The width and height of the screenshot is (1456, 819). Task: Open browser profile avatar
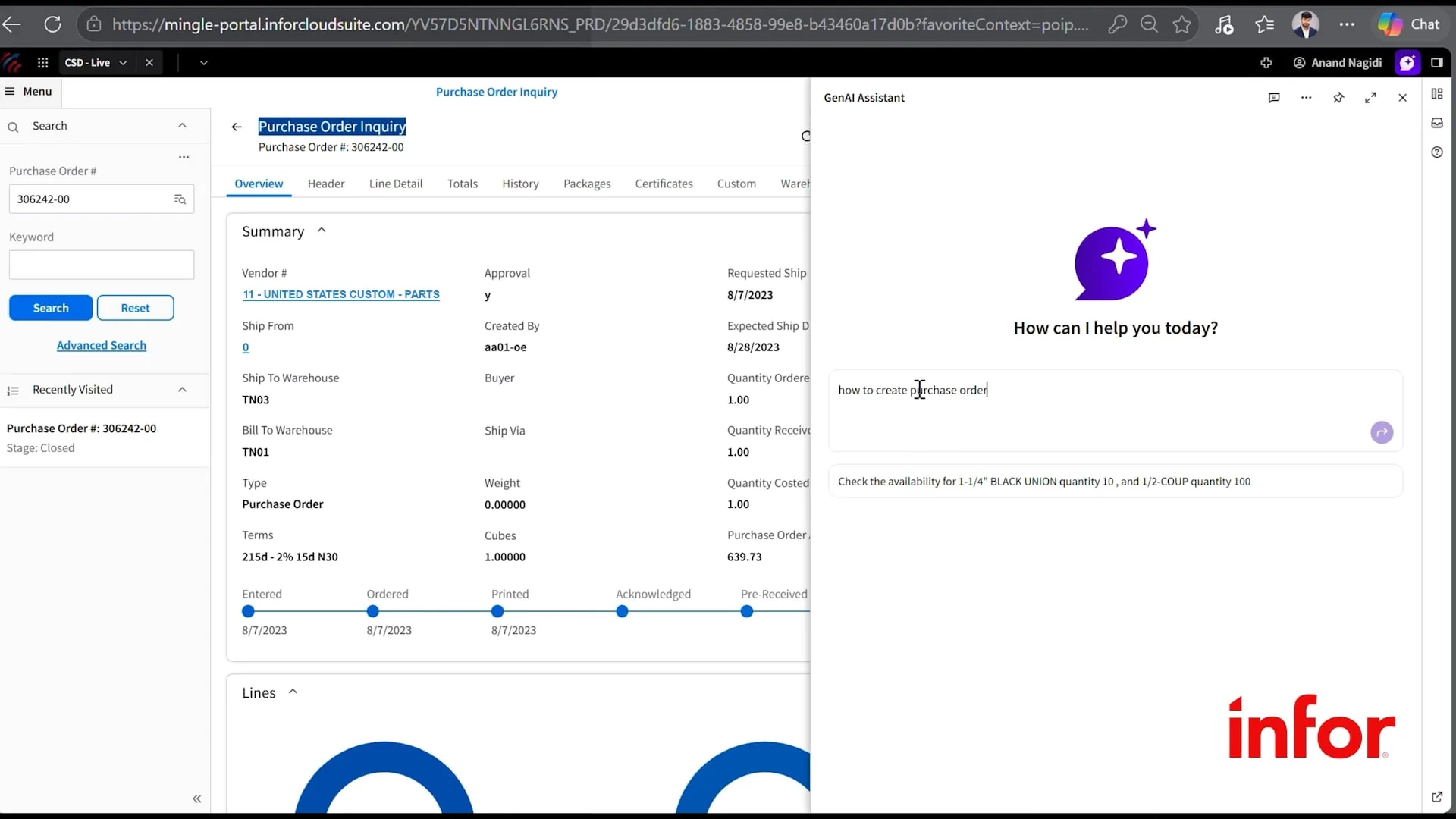point(1305,24)
